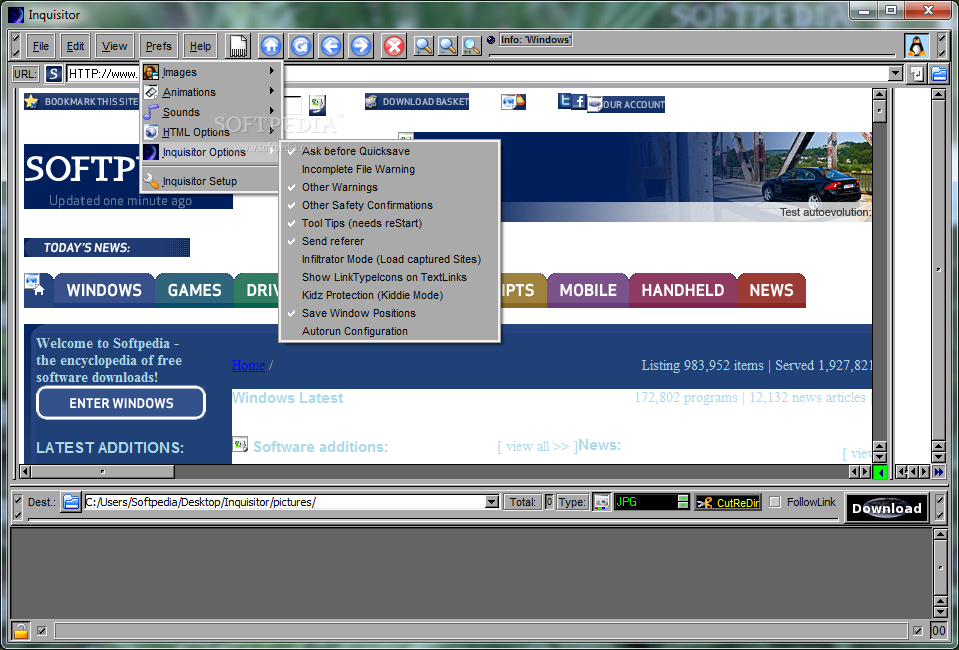
Task: Check the FollowLink checkbox
Action: (775, 502)
